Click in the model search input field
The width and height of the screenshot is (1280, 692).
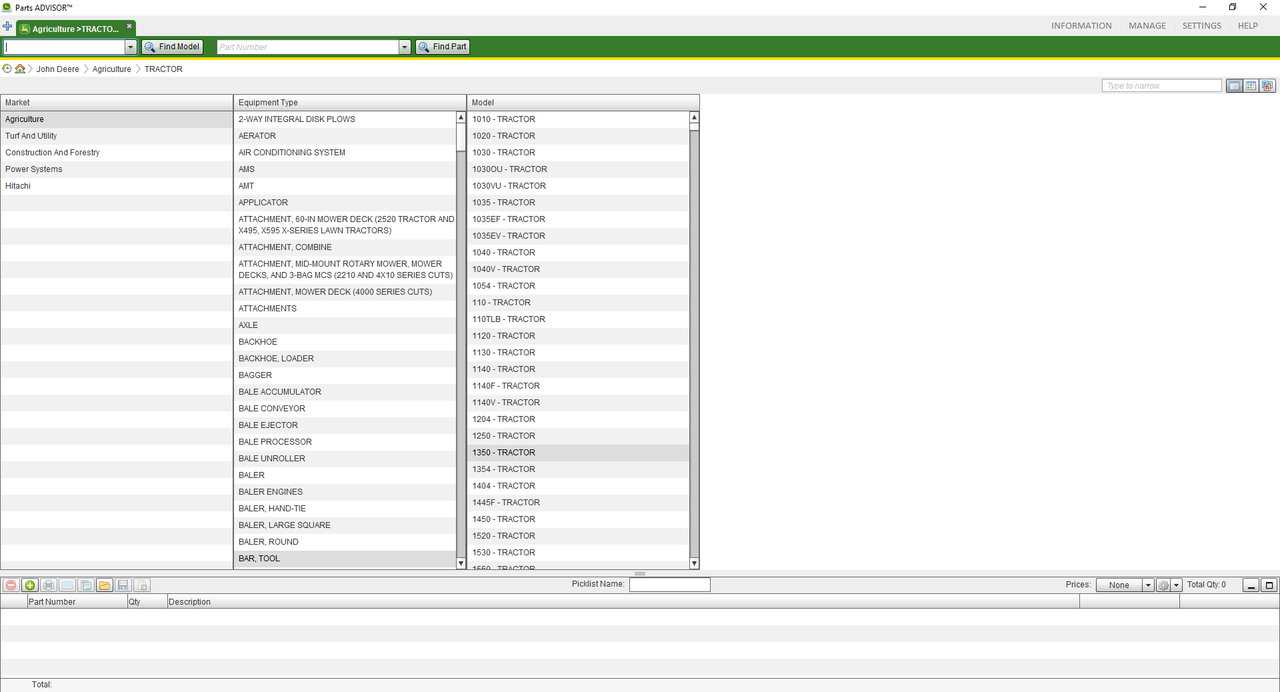(64, 47)
